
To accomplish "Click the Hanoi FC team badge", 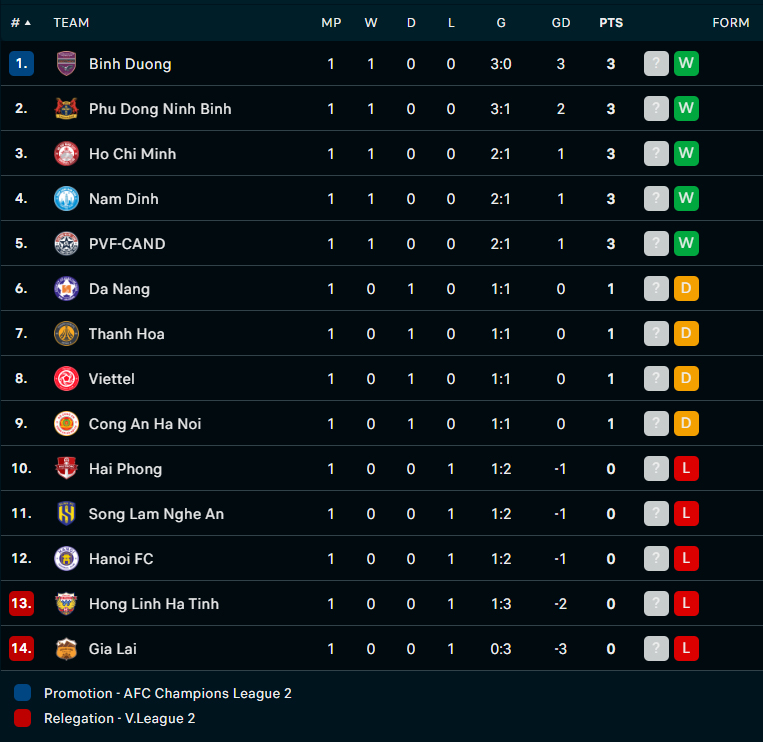I will tap(66, 559).
